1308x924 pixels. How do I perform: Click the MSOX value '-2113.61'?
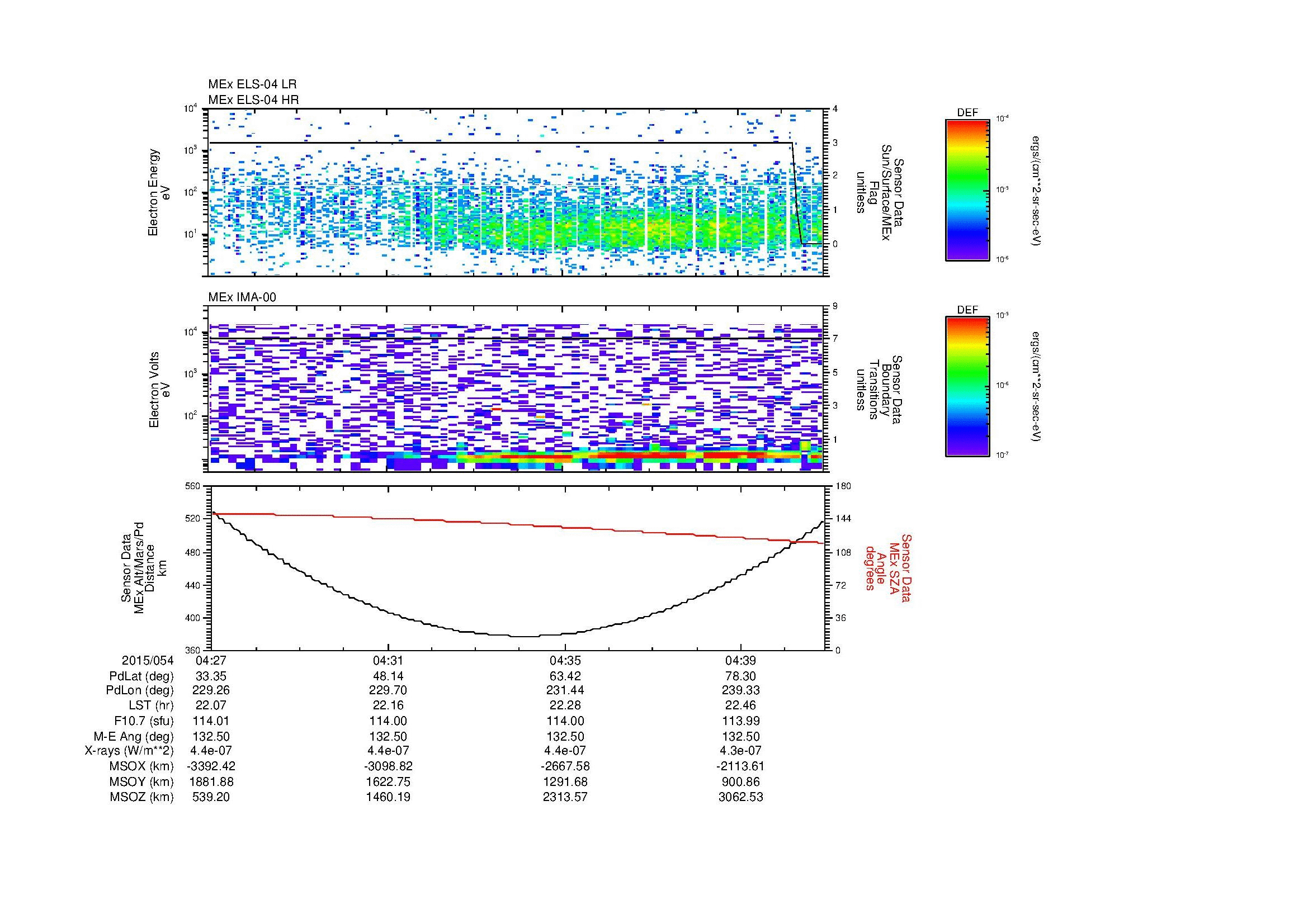point(740,766)
